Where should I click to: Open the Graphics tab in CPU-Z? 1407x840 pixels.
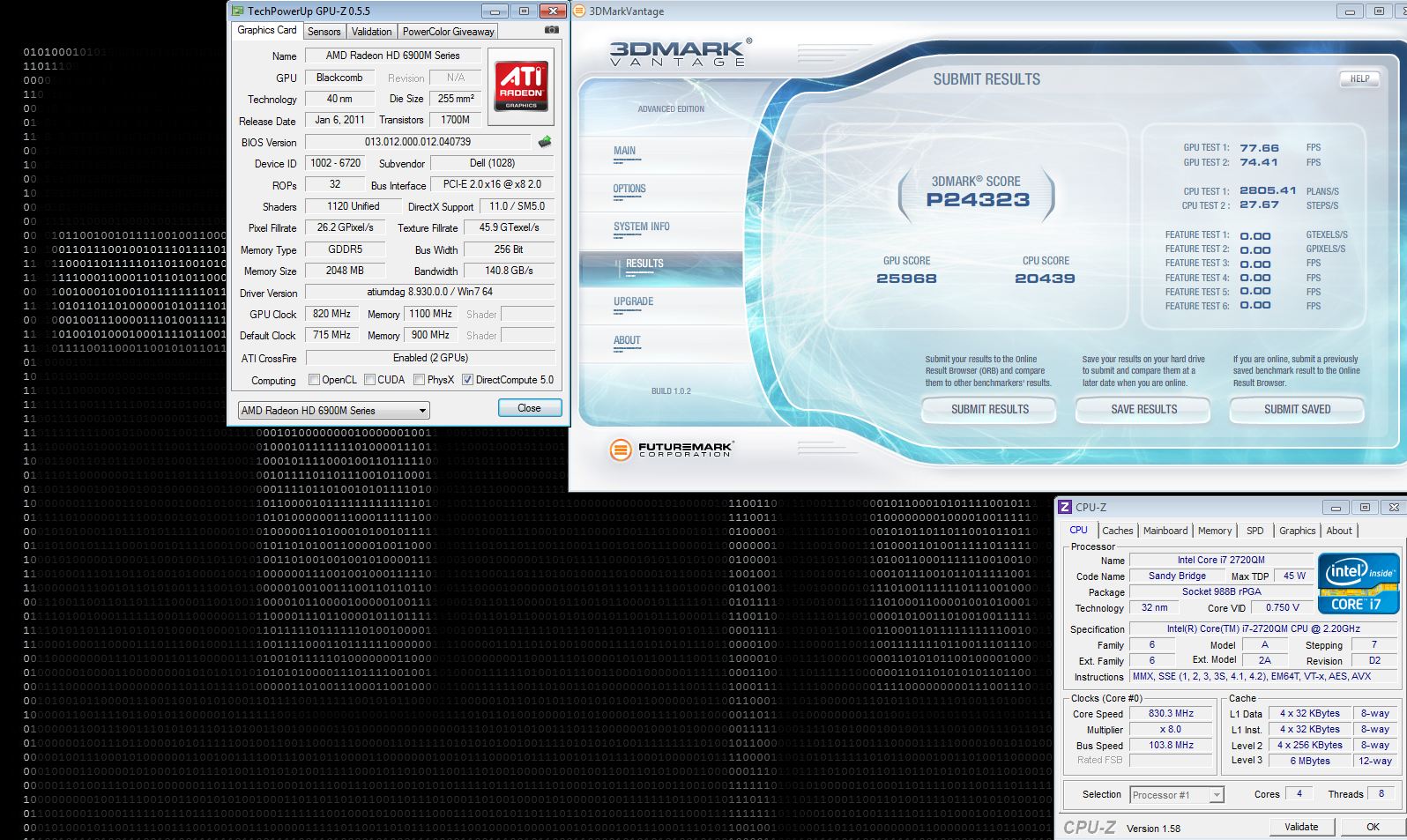click(1297, 531)
